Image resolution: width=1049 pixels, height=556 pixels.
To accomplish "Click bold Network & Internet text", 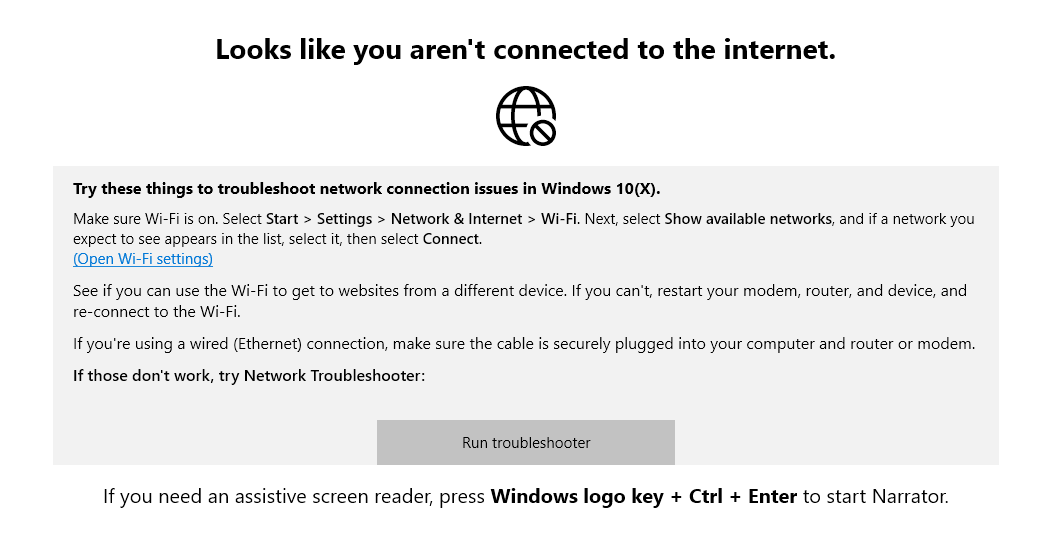I will 456,219.
